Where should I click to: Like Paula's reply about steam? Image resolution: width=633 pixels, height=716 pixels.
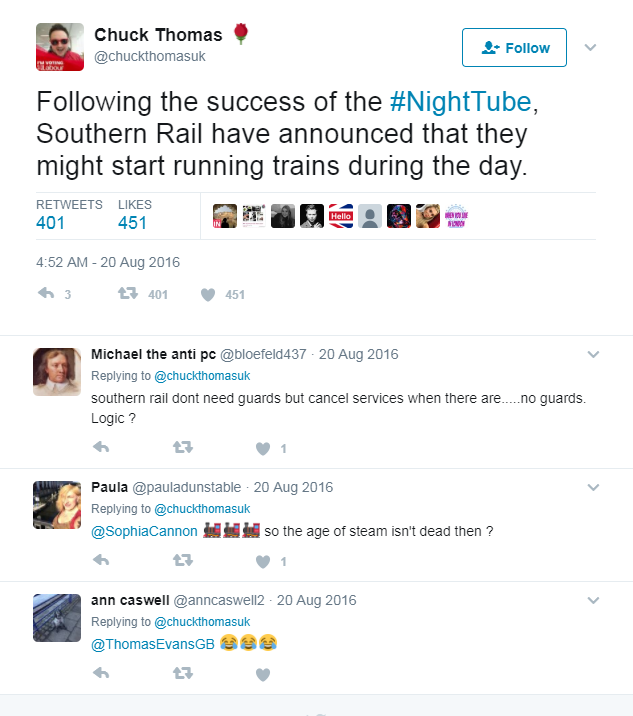[x=263, y=561]
